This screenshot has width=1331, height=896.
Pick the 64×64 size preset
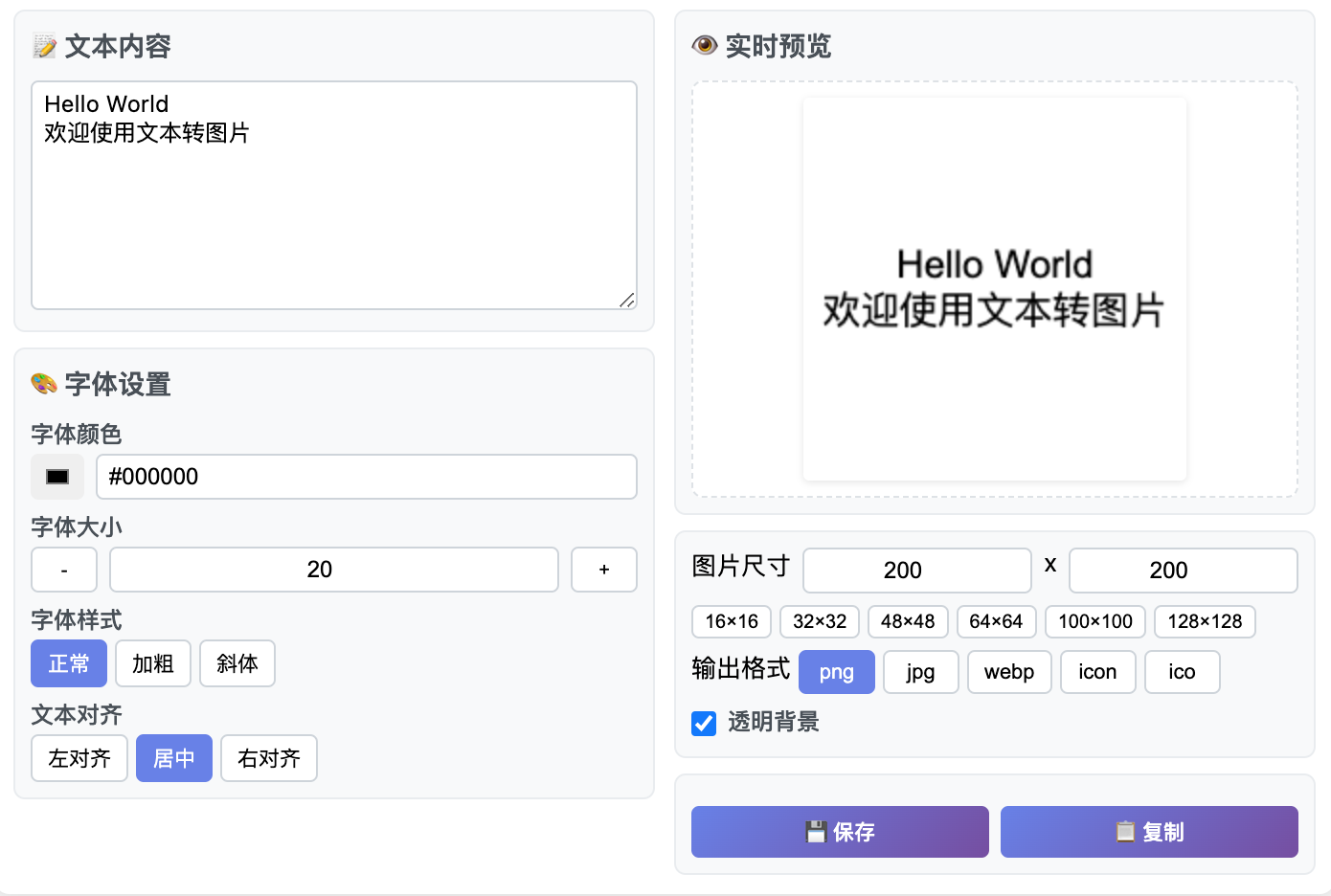(996, 621)
